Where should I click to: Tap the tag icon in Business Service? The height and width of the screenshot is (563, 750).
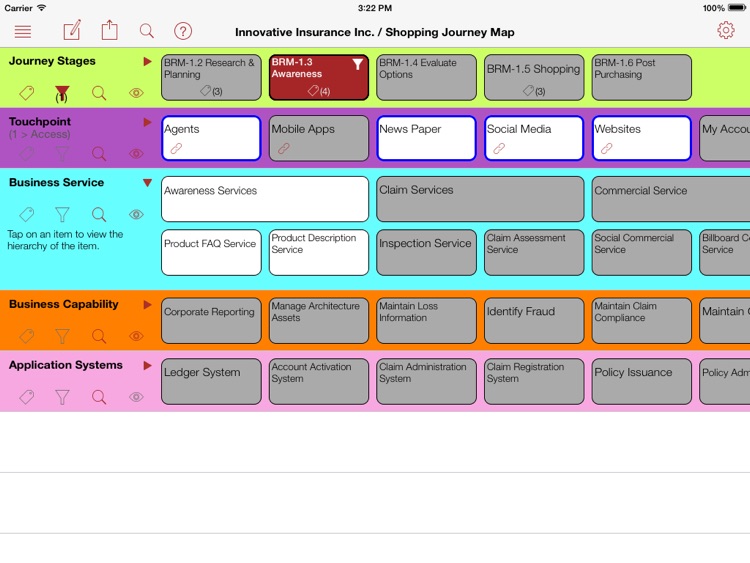[27, 214]
